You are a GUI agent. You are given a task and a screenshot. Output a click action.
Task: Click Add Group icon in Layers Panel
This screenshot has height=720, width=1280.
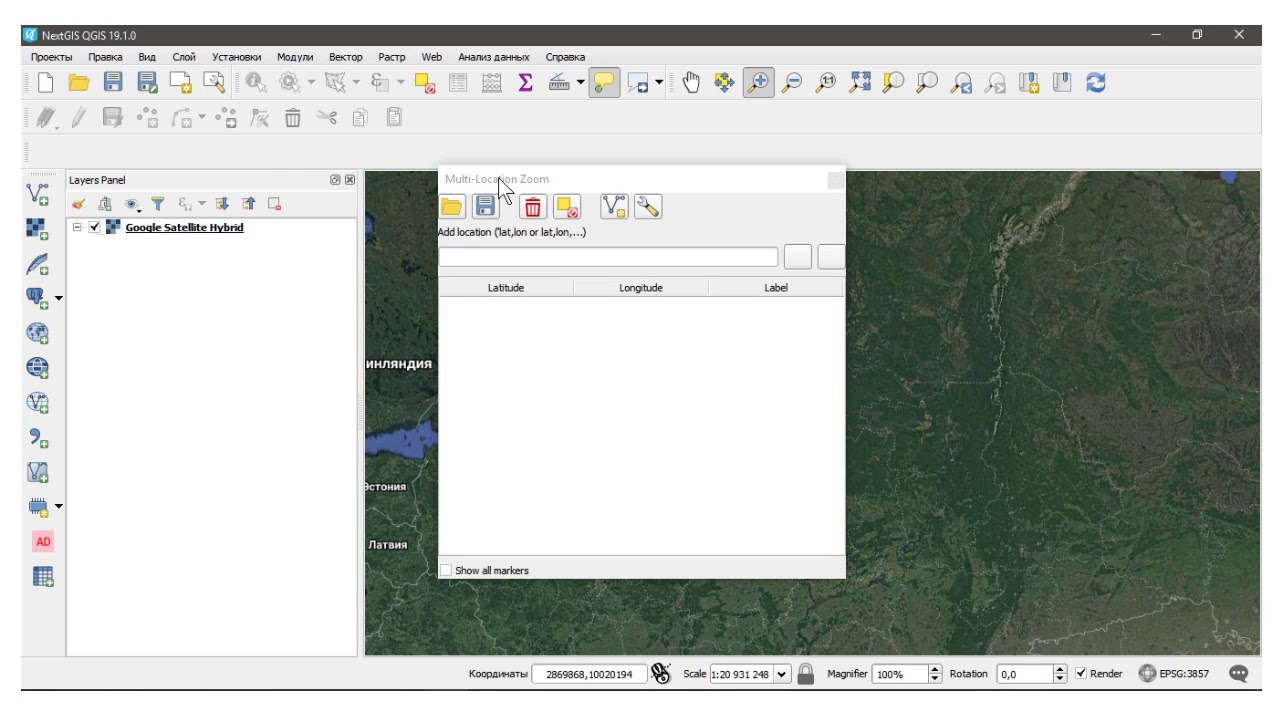[x=105, y=205]
